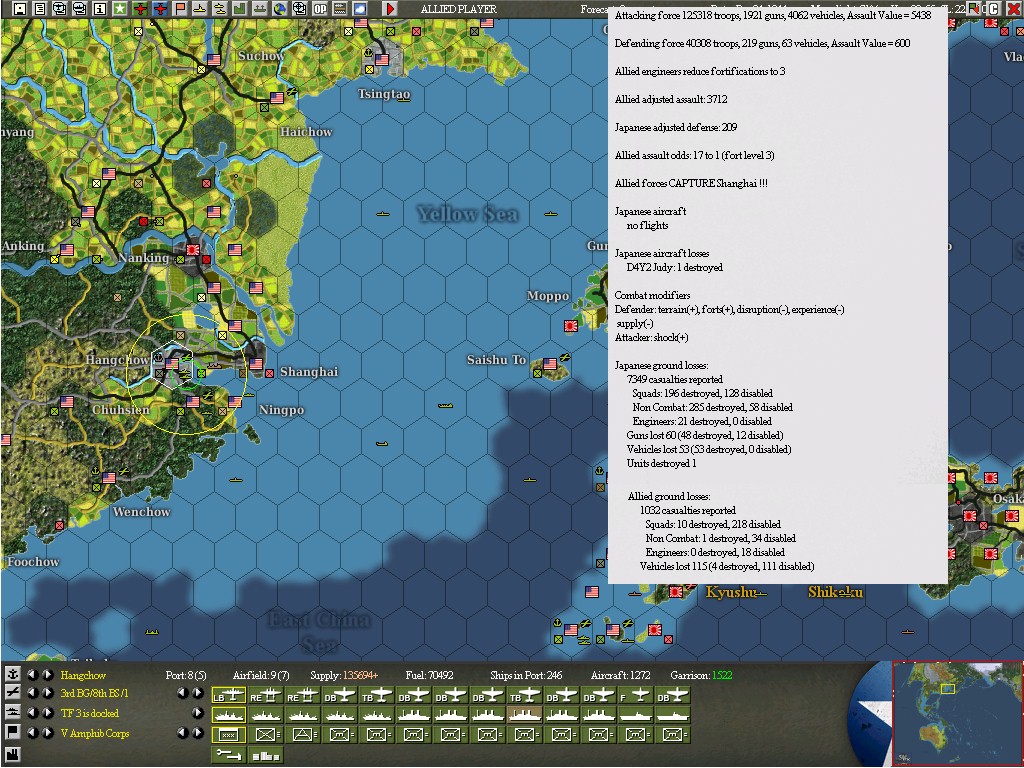Open the reports list document icon

[x=40, y=9]
